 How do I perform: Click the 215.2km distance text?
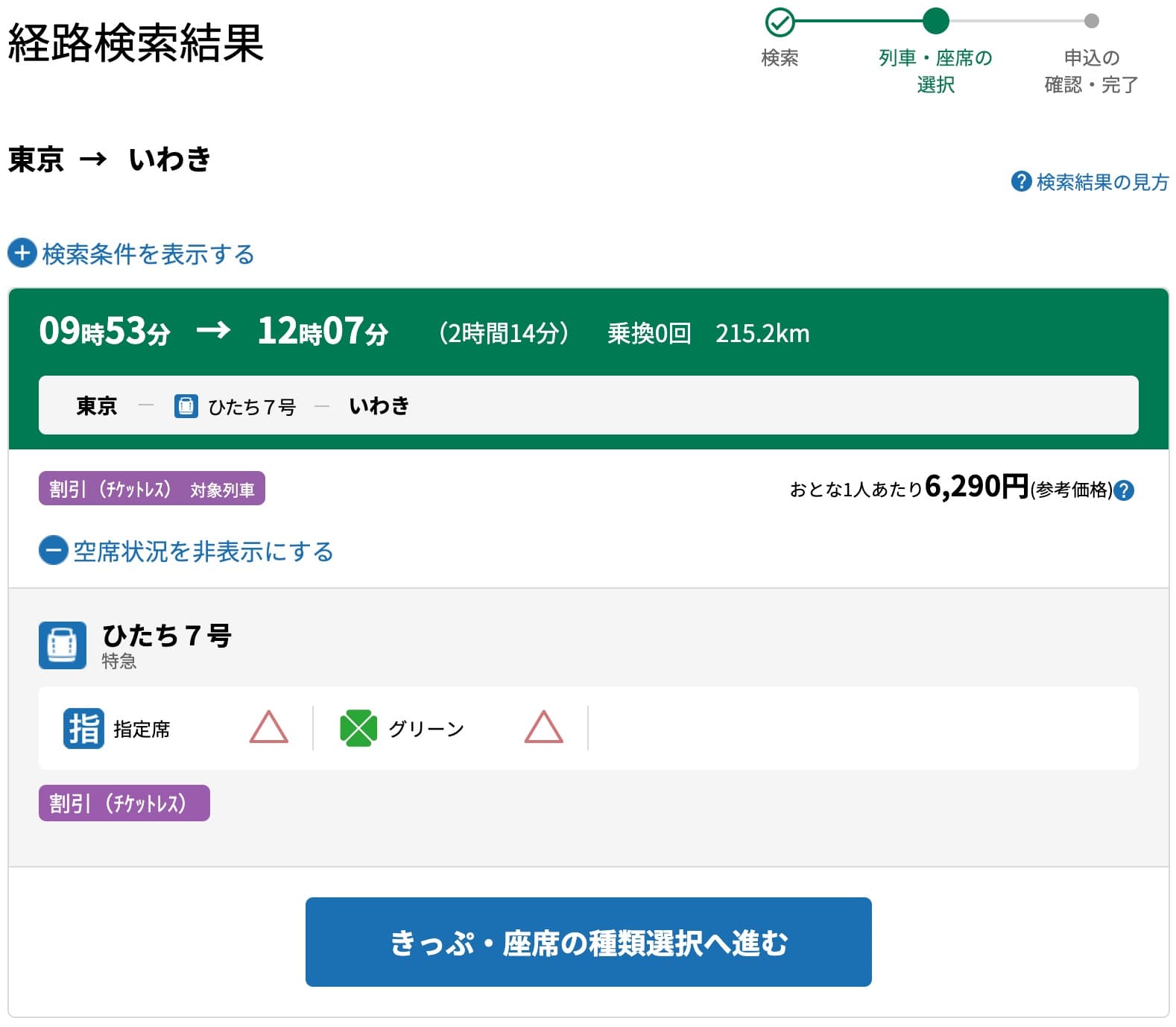point(762,333)
